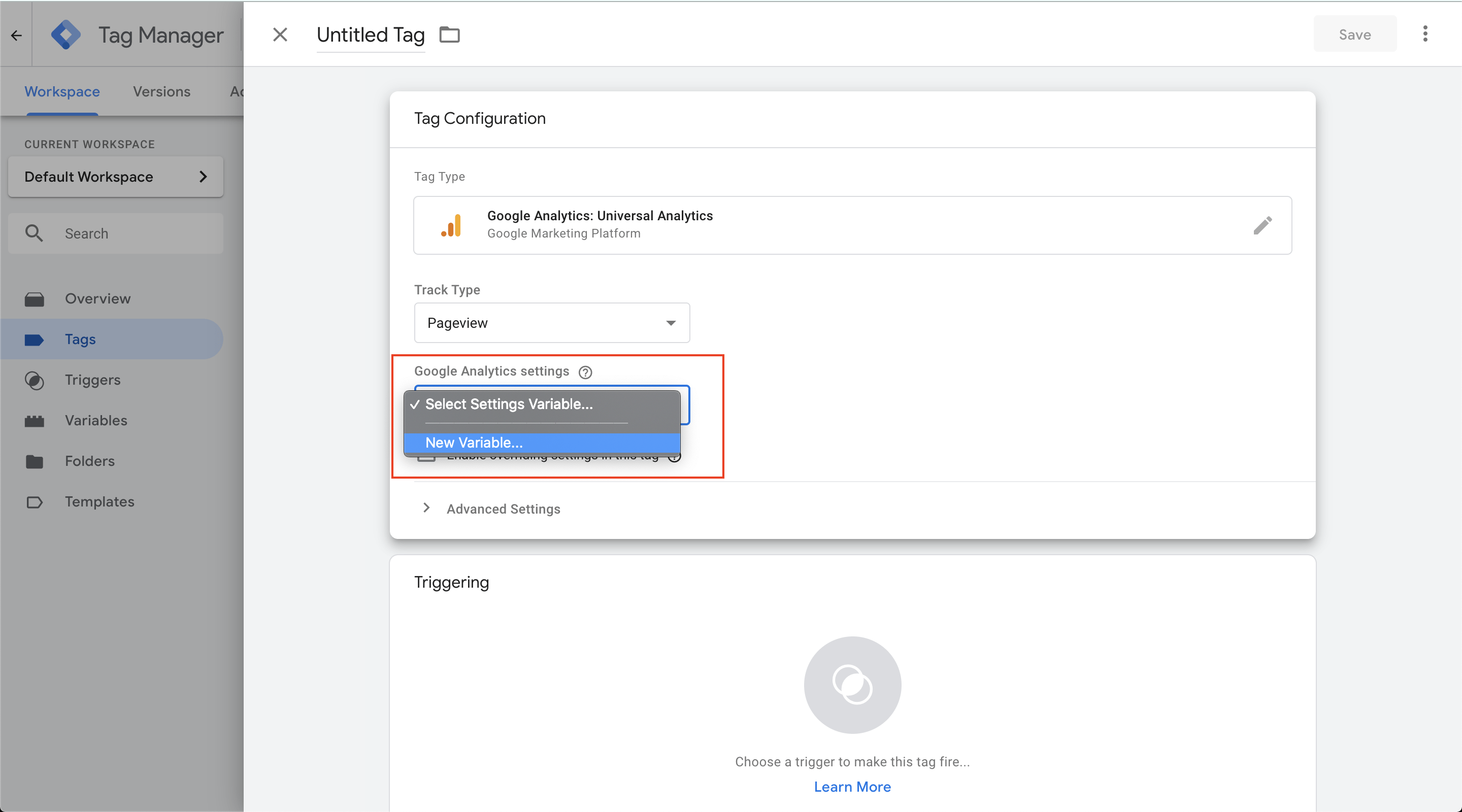Viewport: 1462px width, 812px height.
Task: Switch to the Versions tab
Action: pyautogui.click(x=161, y=91)
